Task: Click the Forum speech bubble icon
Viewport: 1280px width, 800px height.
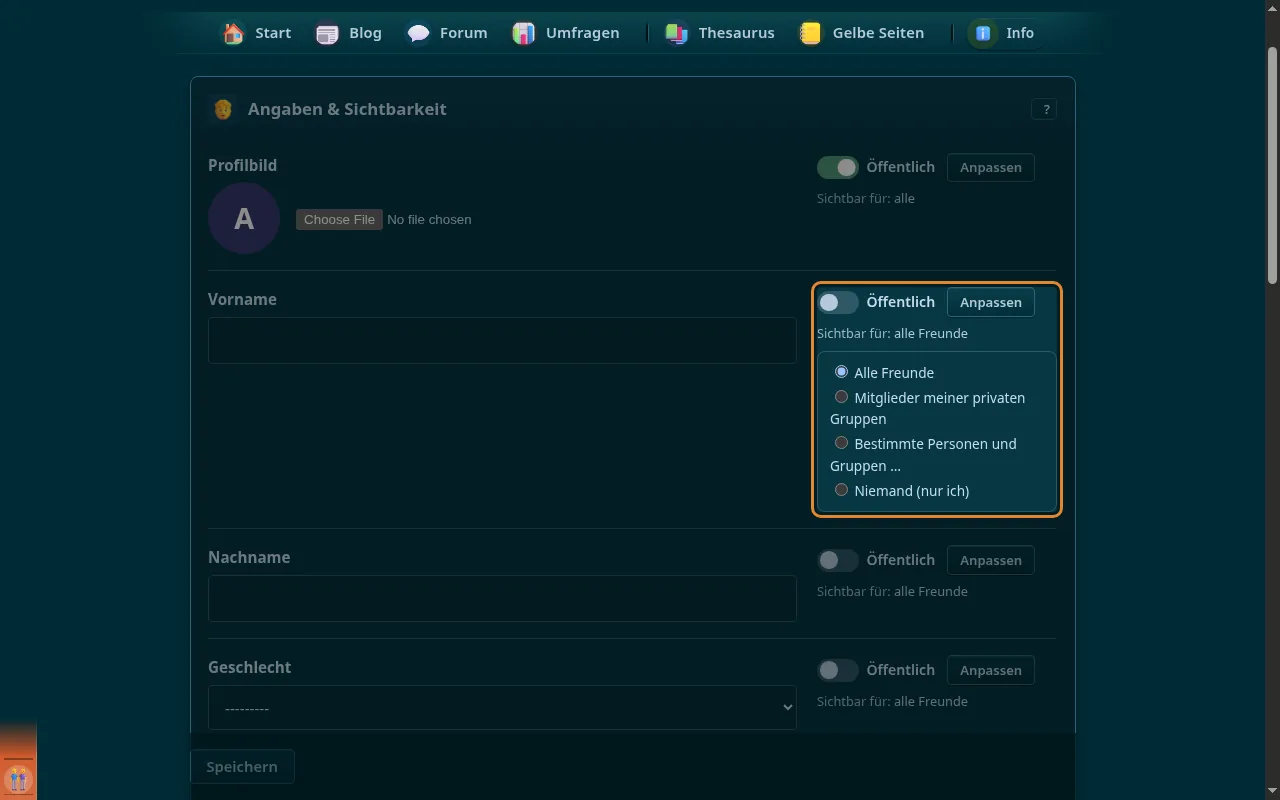Action: 418,33
